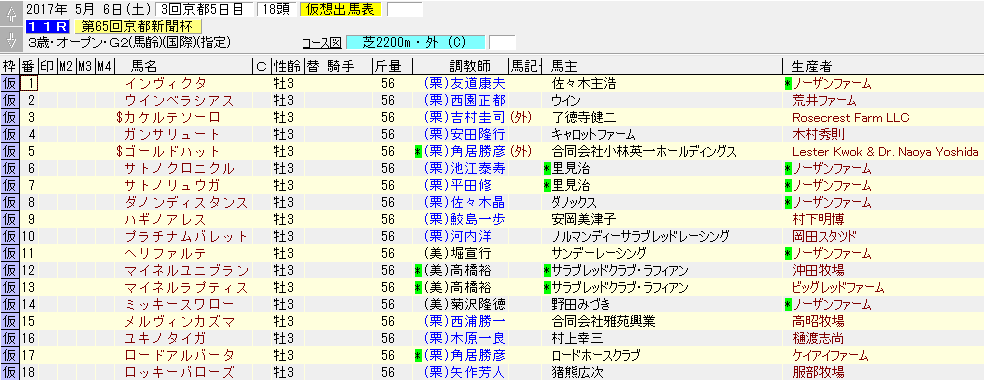Image resolution: width=984 pixels, height=380 pixels.
Task: Open trainer (美)菊沢隆徳
Action: tap(464, 304)
